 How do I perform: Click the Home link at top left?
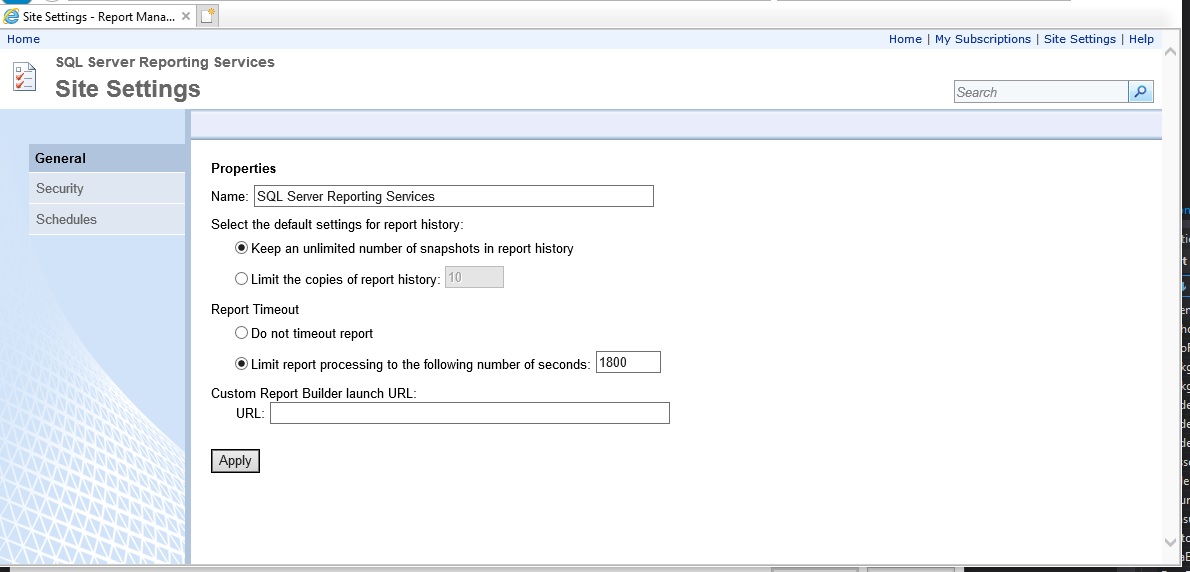tap(24, 39)
